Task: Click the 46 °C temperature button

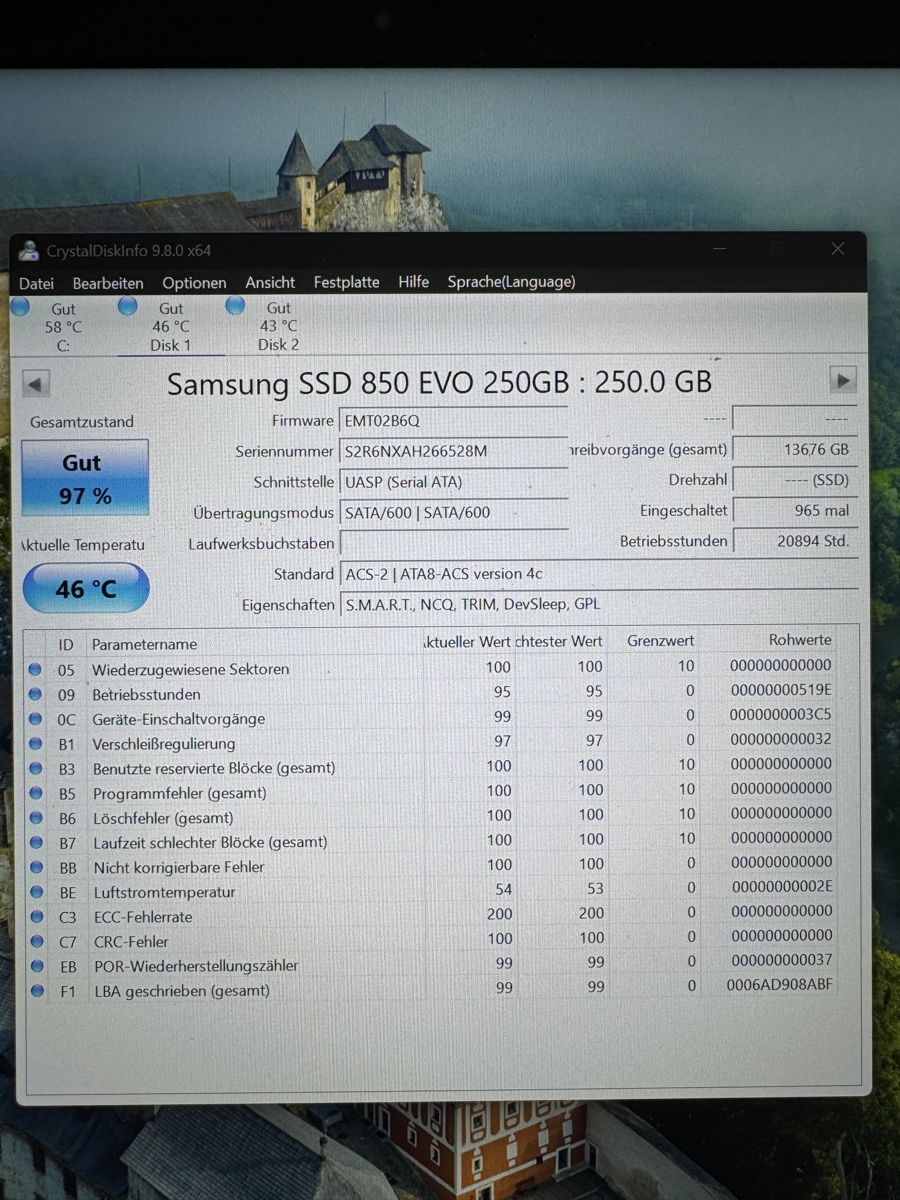Action: 85,588
